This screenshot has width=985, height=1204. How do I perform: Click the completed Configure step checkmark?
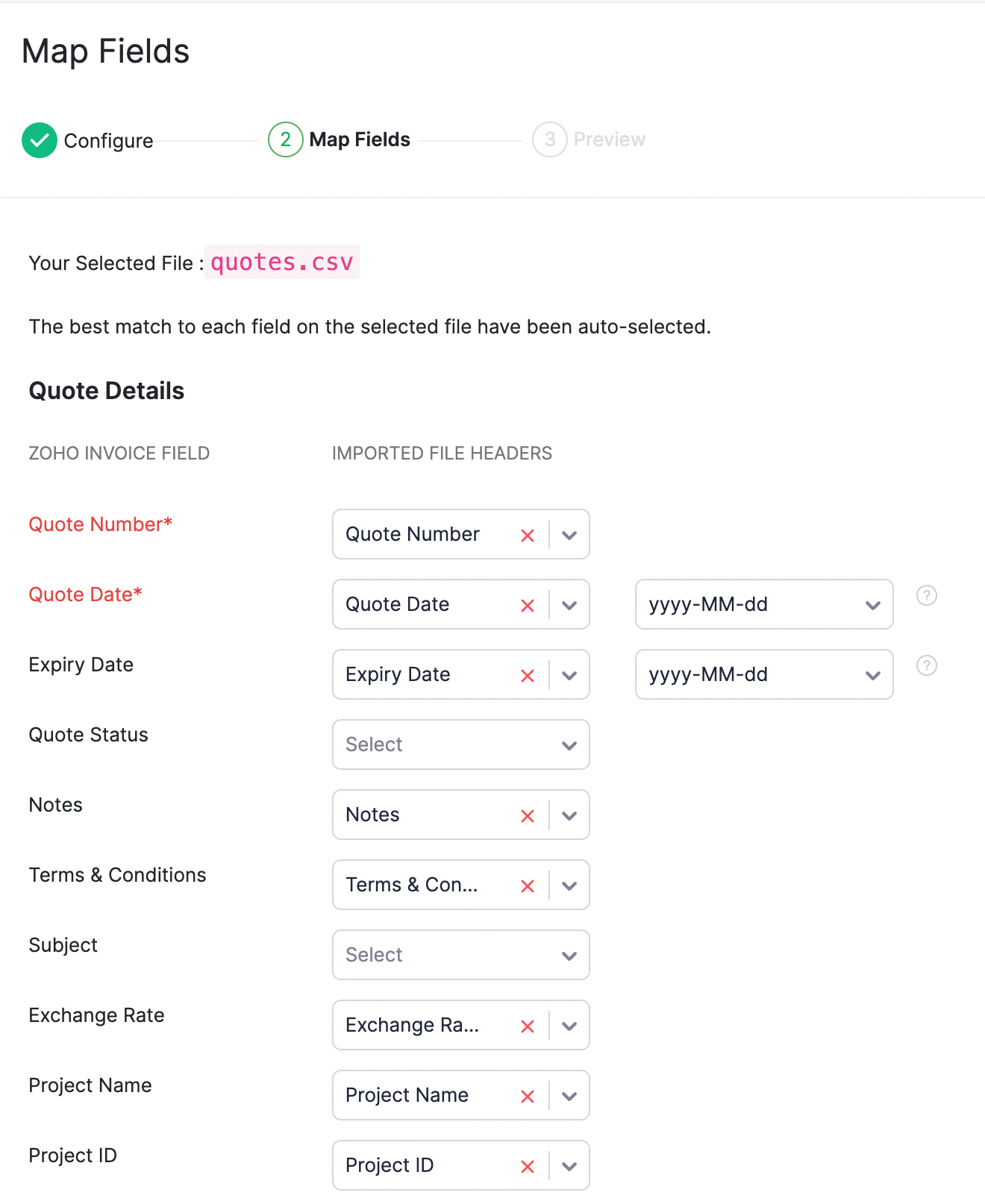point(40,140)
